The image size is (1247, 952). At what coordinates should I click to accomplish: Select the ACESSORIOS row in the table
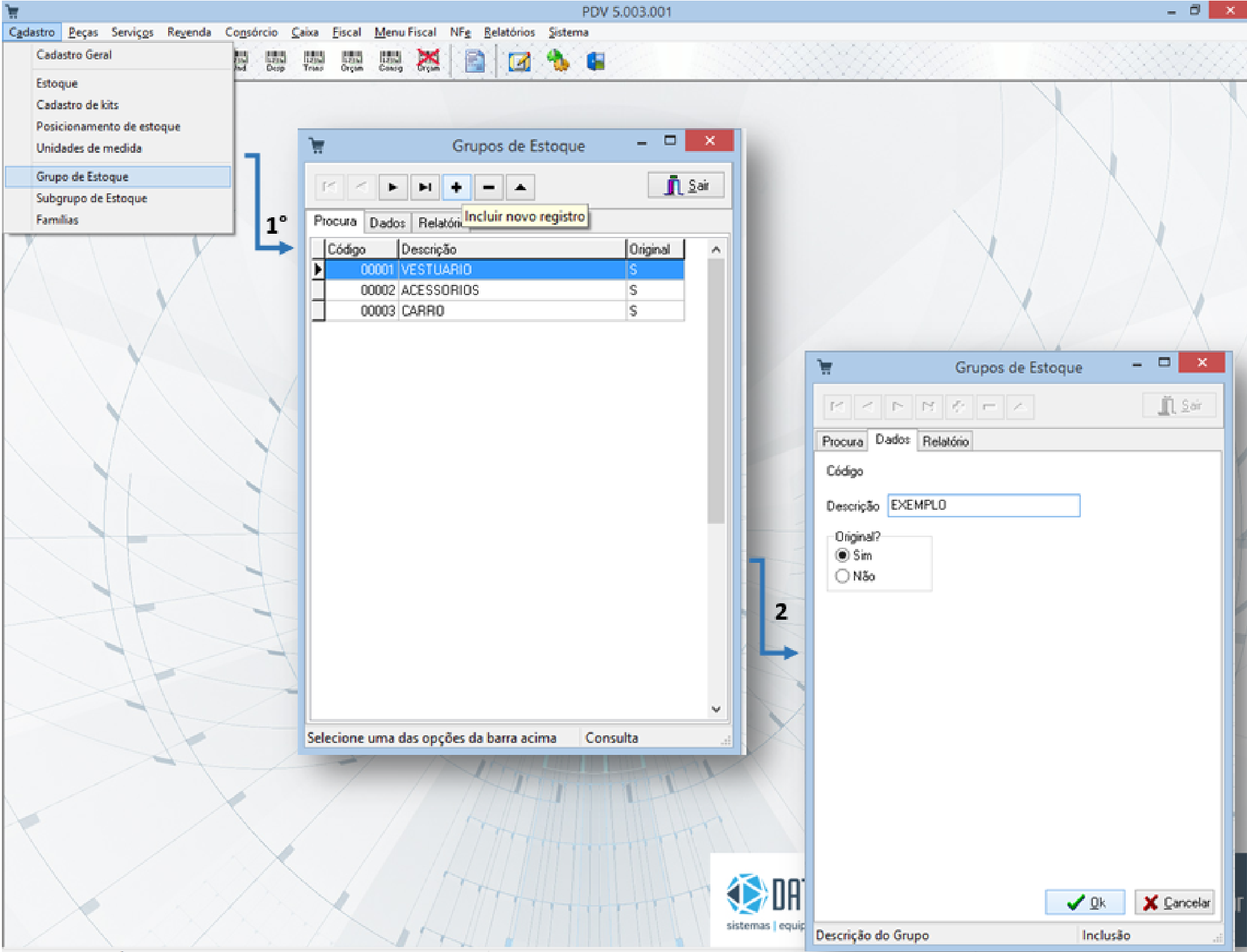(440, 290)
